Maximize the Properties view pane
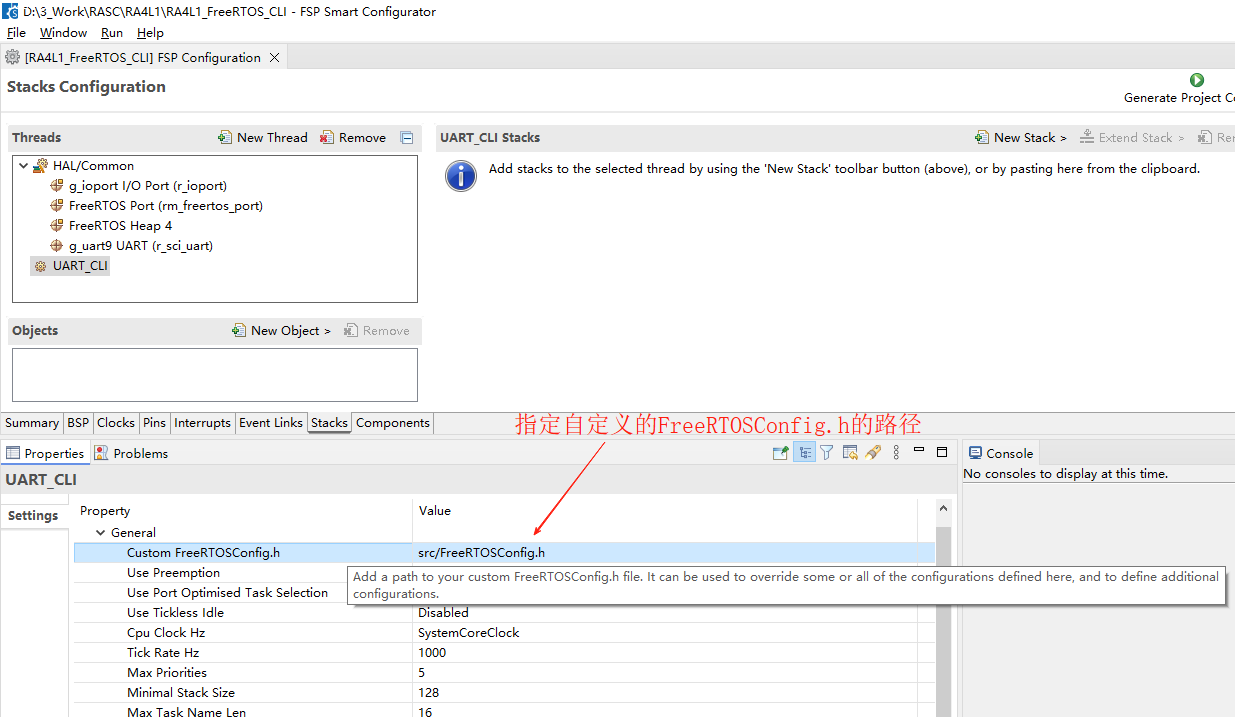This screenshot has width=1235, height=717. click(x=942, y=452)
